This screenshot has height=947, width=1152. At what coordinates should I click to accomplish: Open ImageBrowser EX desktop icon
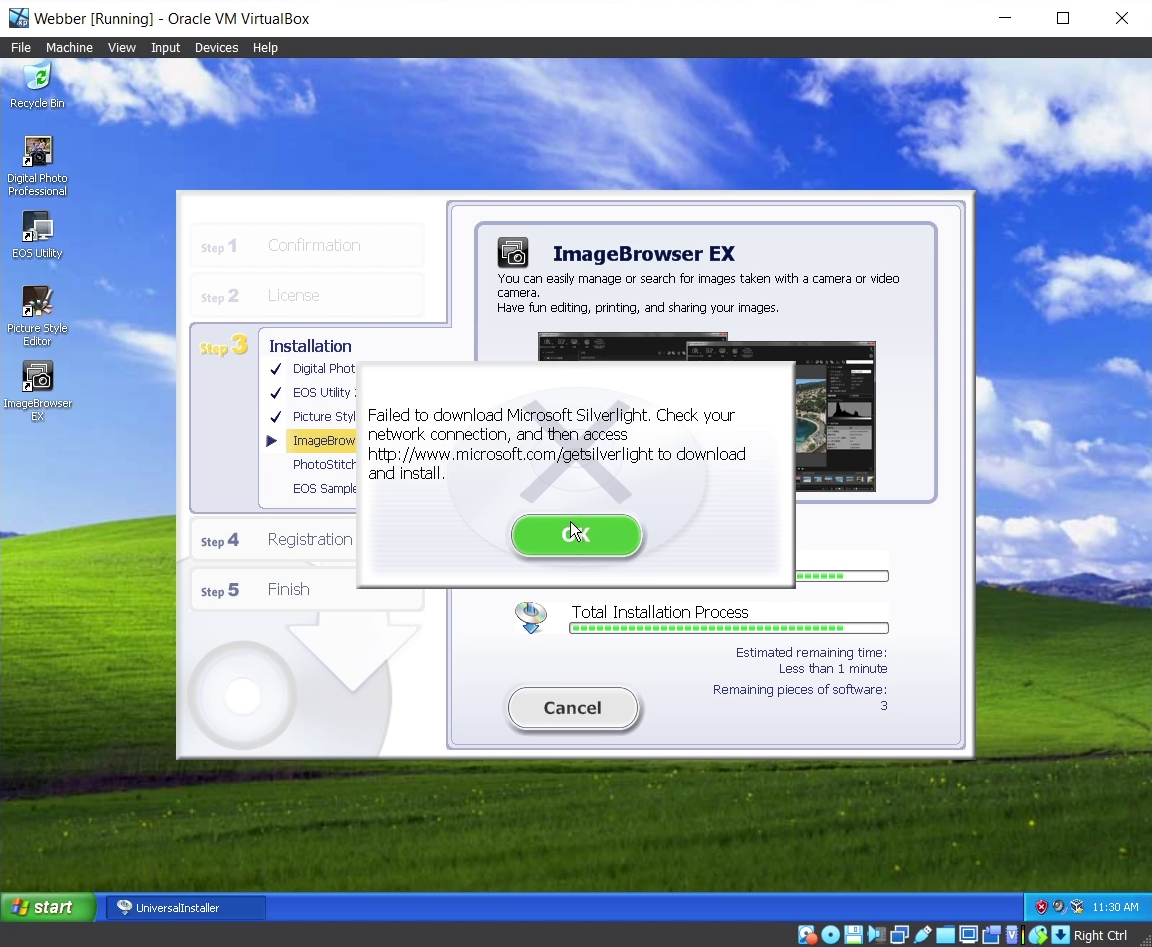(x=38, y=378)
